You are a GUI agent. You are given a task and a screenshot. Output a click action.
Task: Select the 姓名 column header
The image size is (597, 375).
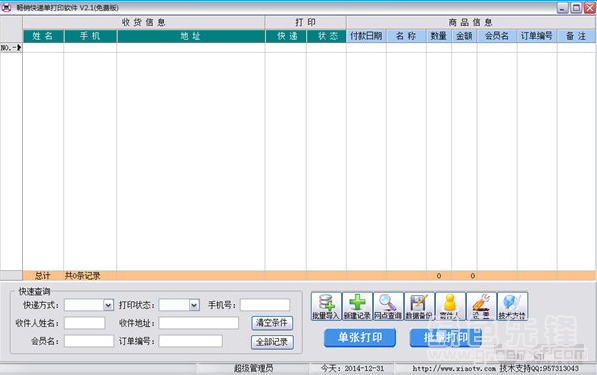tap(43, 36)
